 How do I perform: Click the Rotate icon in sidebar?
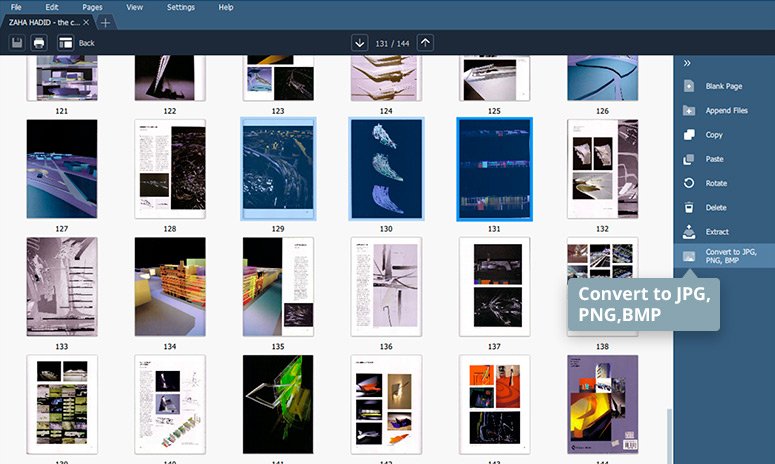click(x=689, y=183)
